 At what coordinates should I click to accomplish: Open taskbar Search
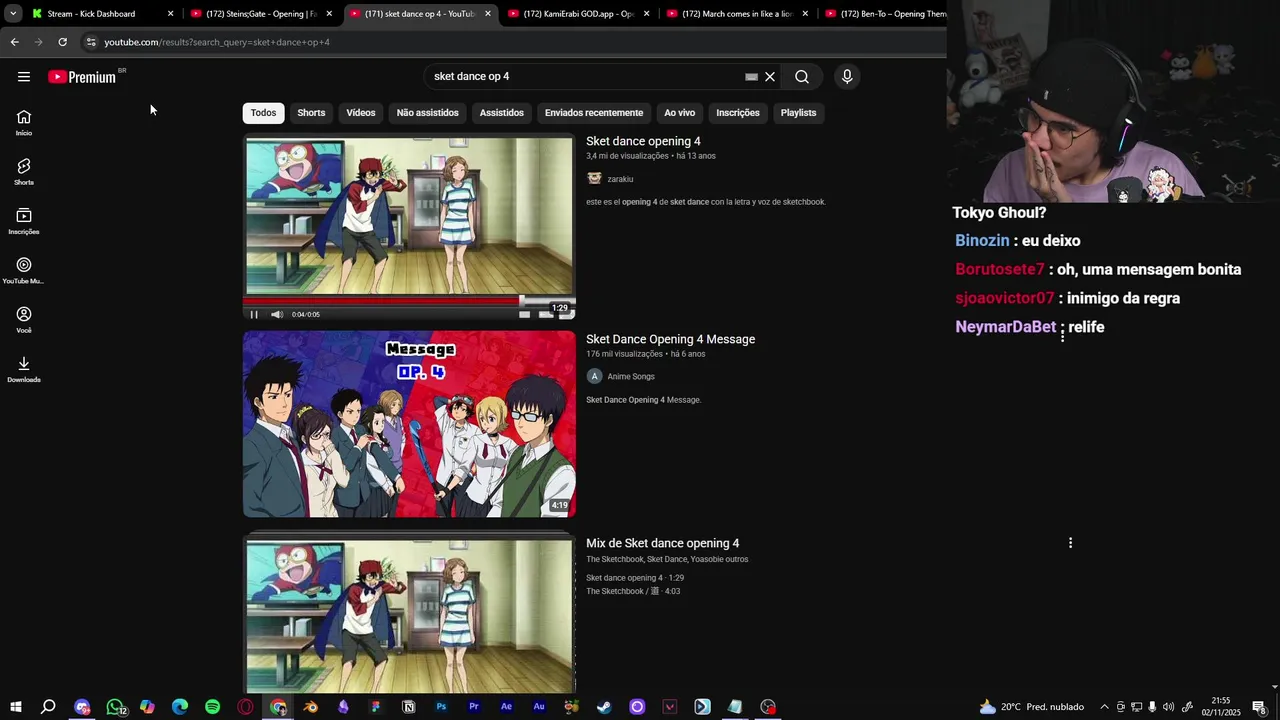pos(48,707)
